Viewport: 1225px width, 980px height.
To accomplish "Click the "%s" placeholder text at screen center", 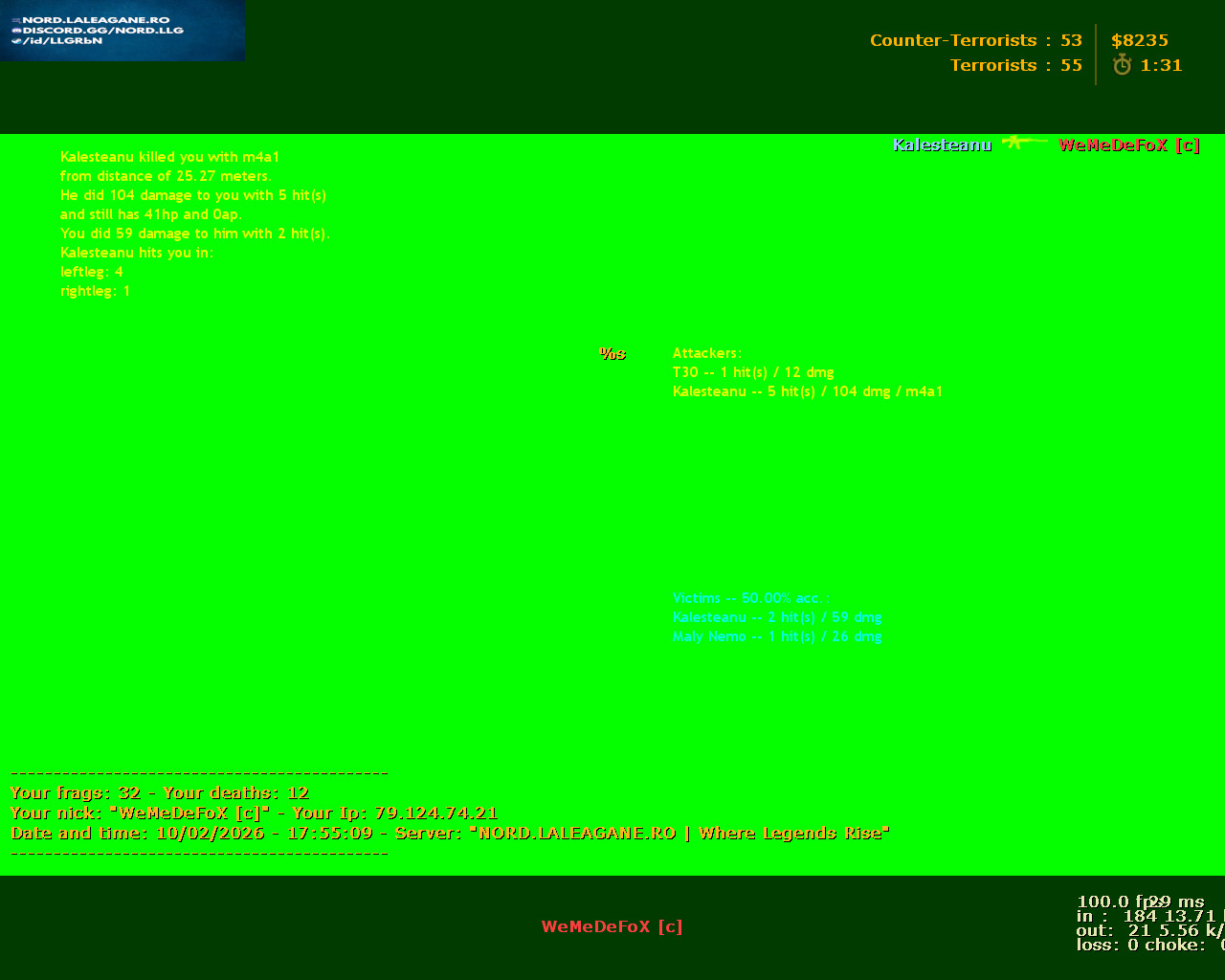I will (612, 353).
